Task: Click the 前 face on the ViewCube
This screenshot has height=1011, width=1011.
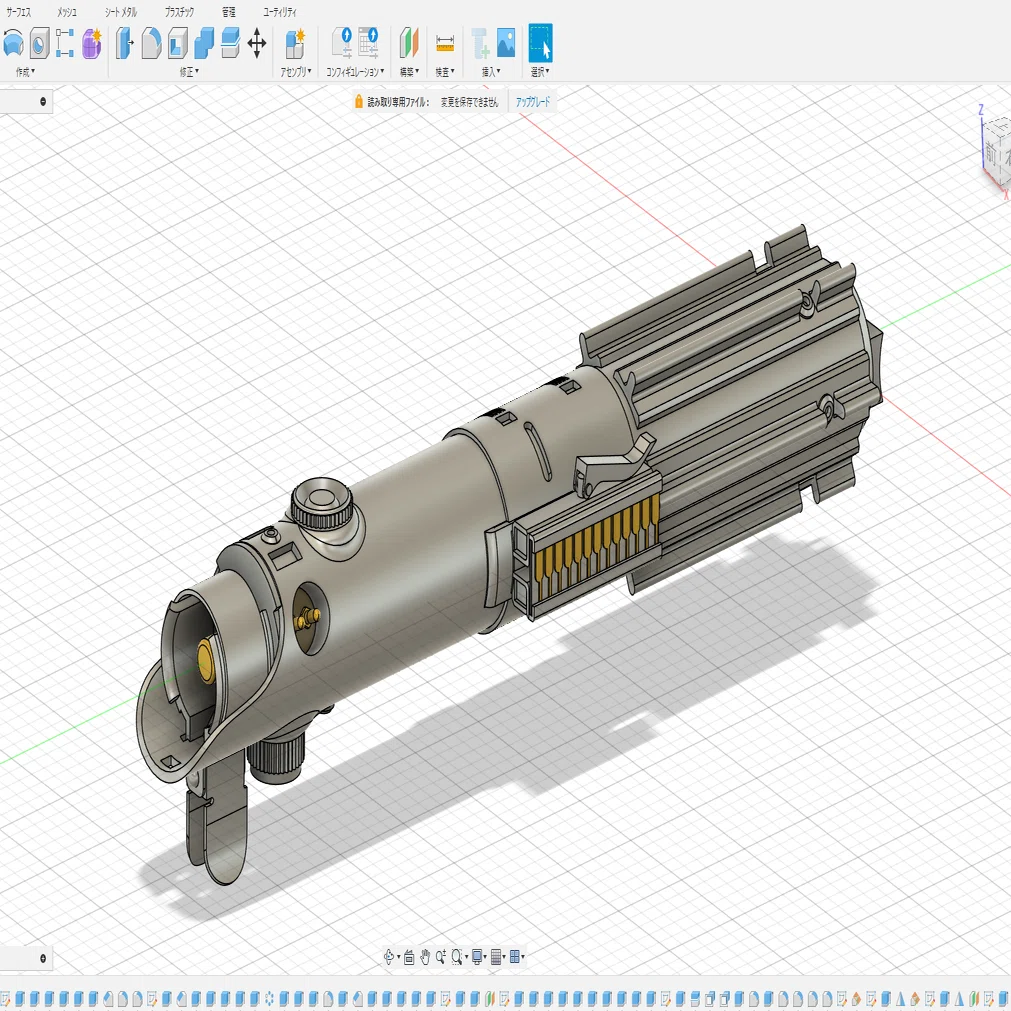Action: click(x=990, y=153)
